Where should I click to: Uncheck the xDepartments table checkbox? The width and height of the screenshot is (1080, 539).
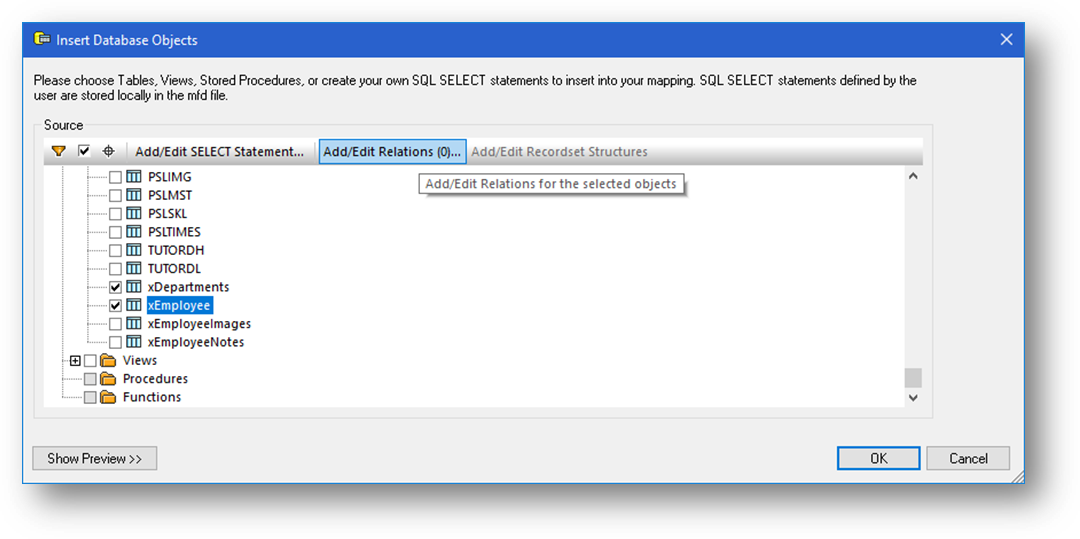pos(116,287)
